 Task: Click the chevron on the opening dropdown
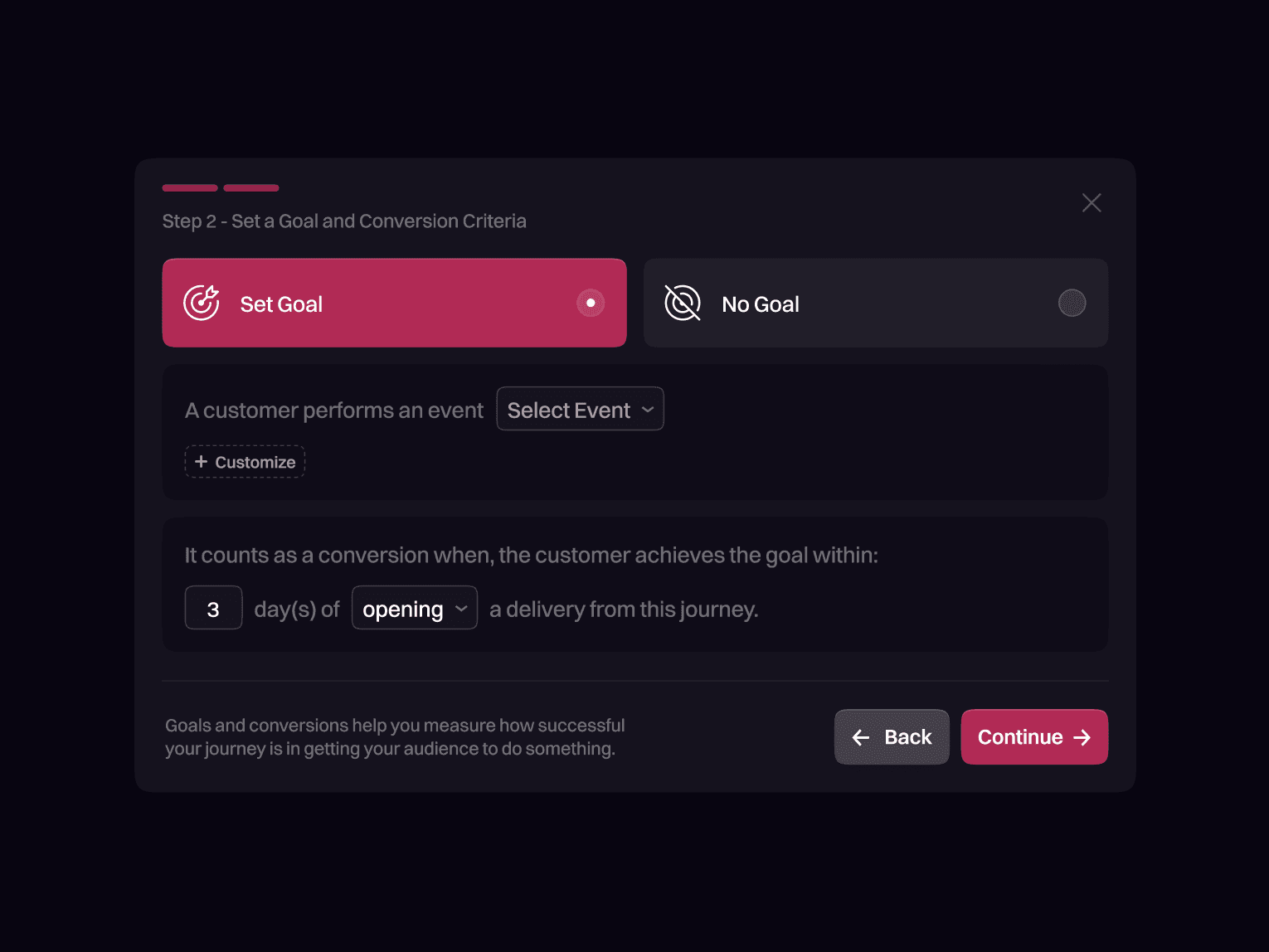[462, 608]
